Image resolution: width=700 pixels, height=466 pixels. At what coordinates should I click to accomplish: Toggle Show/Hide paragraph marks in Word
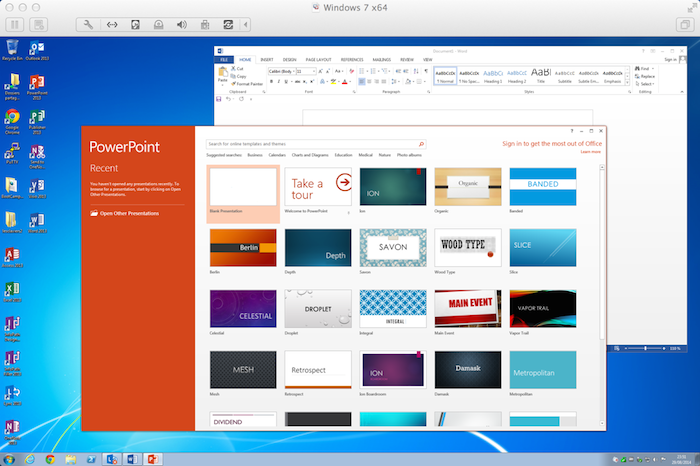tap(426, 71)
